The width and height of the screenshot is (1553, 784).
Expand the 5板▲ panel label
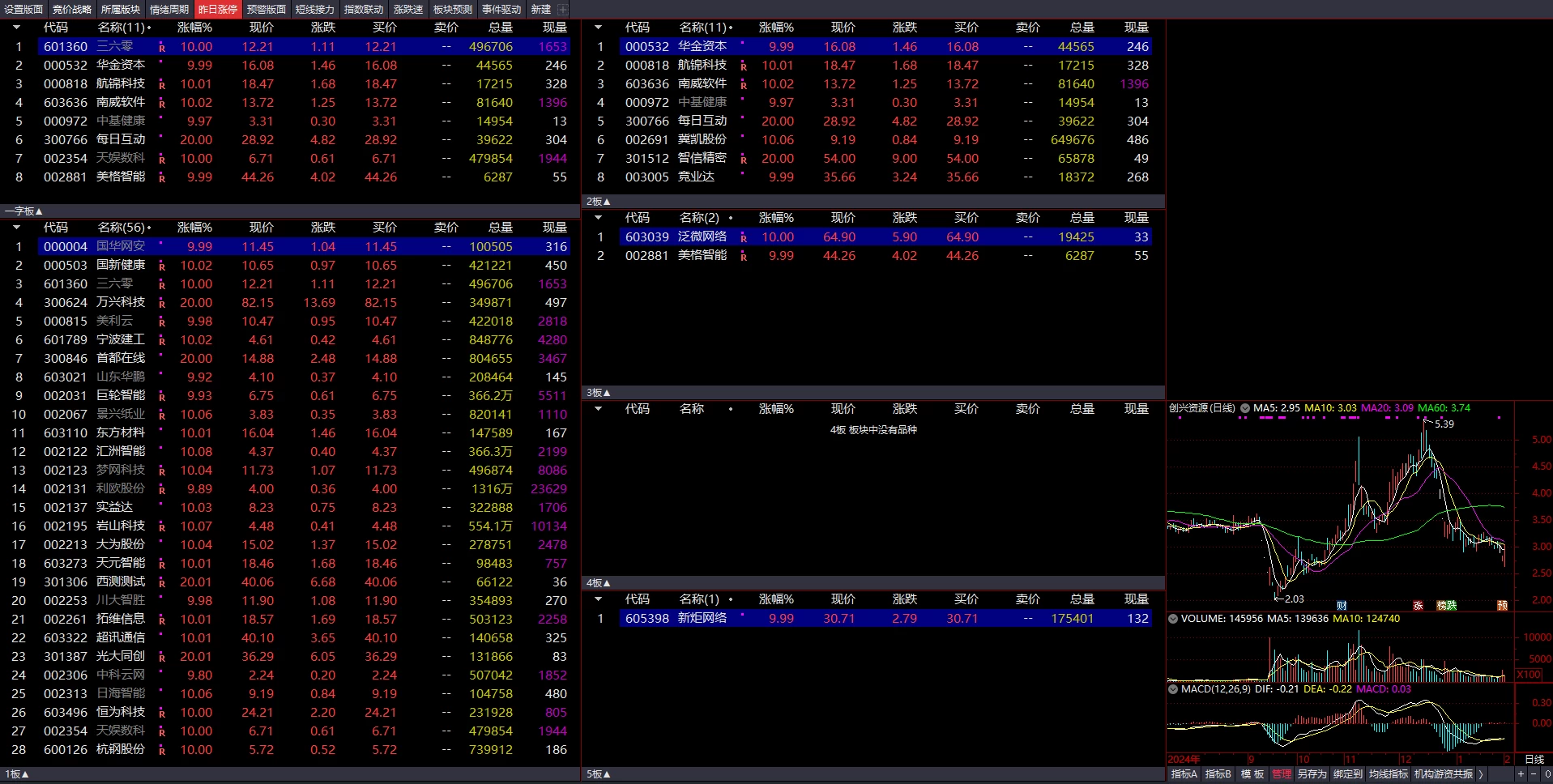coord(598,774)
